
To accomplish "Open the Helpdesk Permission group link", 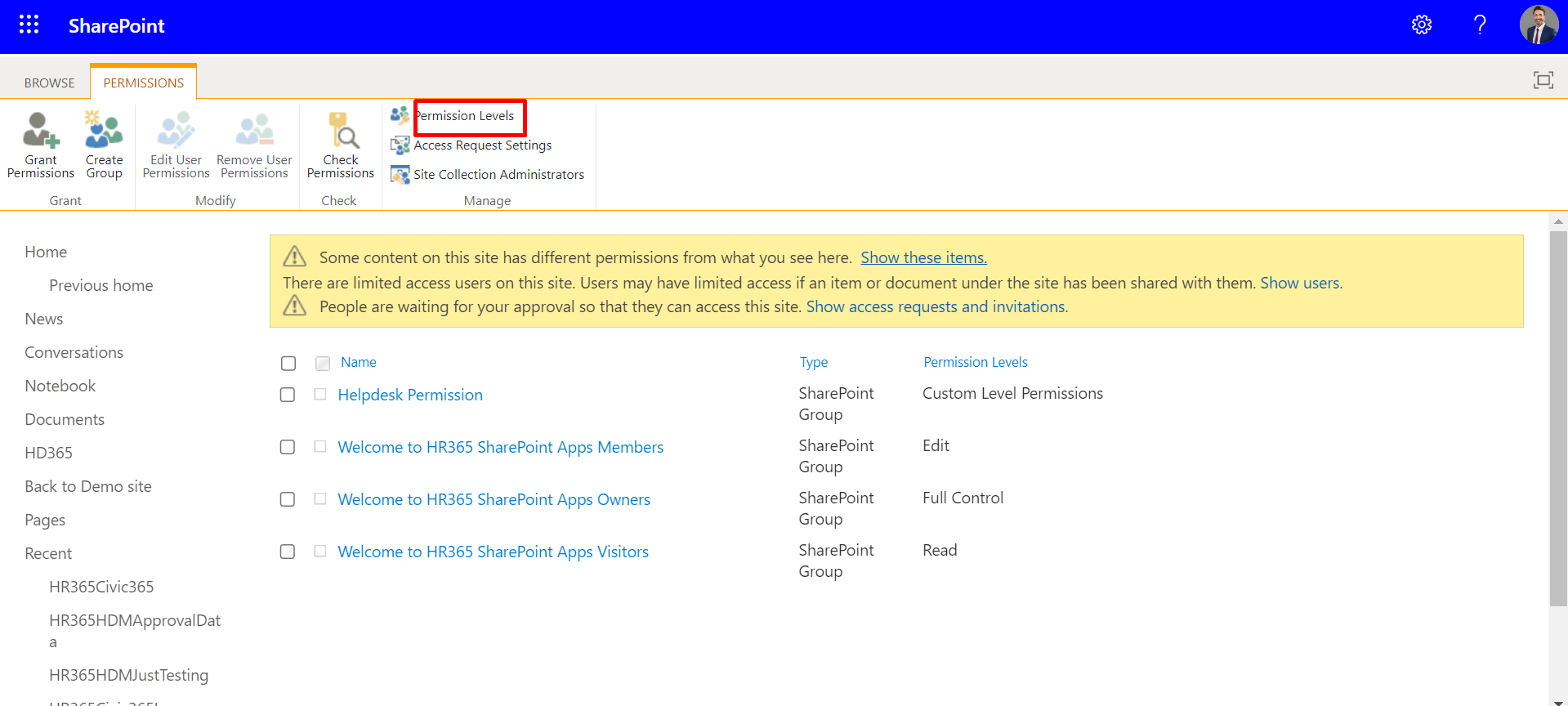I will point(410,395).
